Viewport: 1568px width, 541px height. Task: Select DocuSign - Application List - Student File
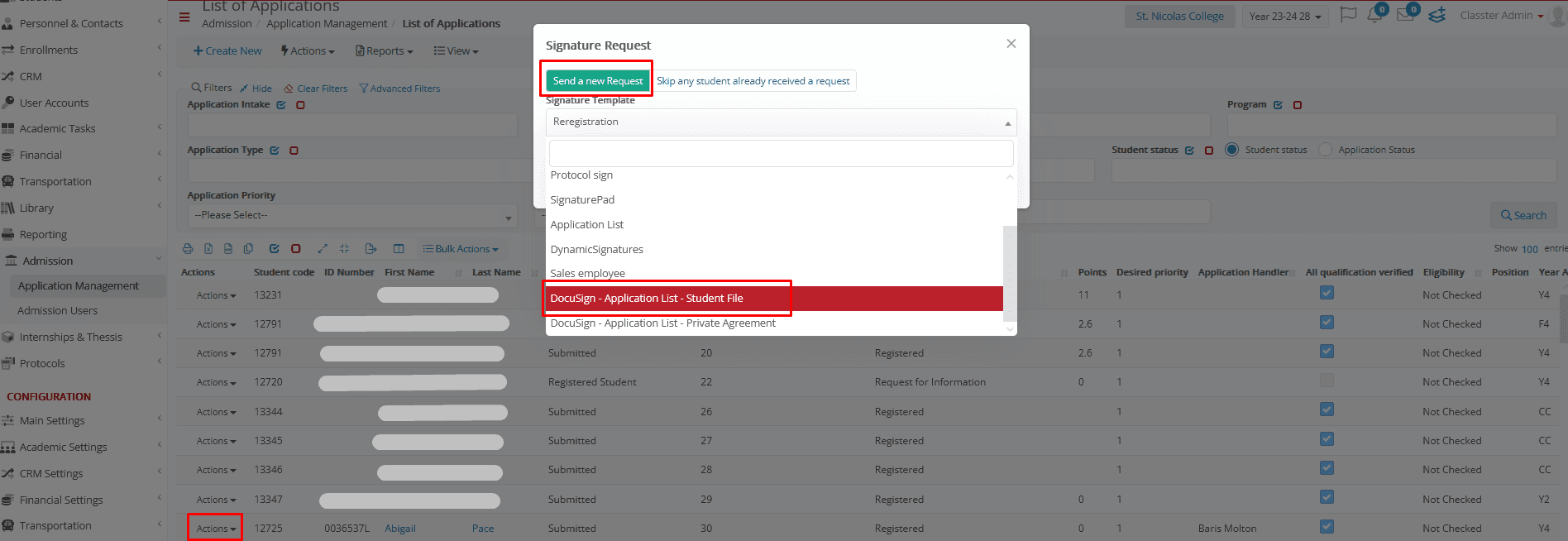click(x=774, y=299)
